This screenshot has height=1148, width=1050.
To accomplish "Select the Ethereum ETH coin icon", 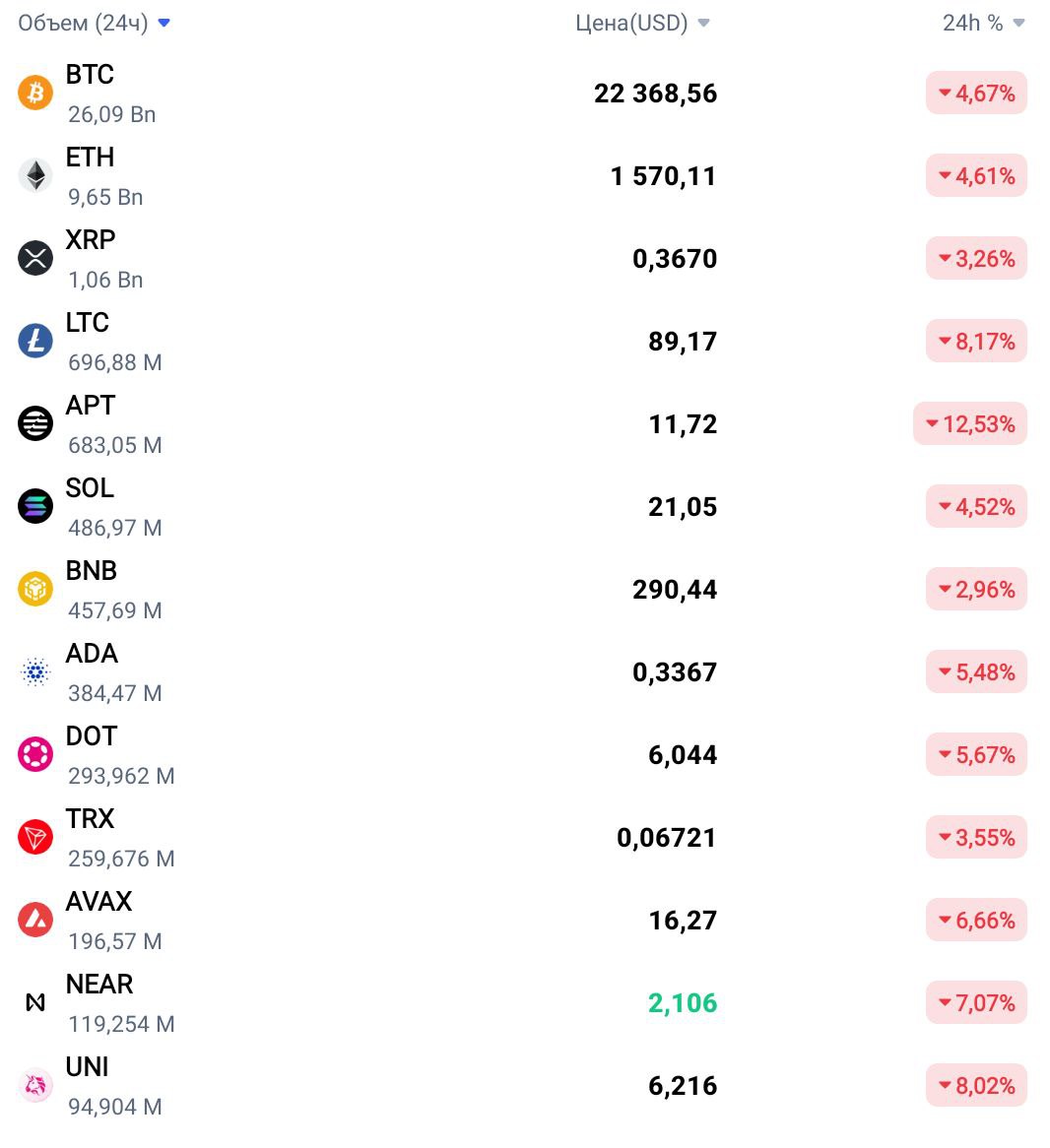I will click(35, 175).
